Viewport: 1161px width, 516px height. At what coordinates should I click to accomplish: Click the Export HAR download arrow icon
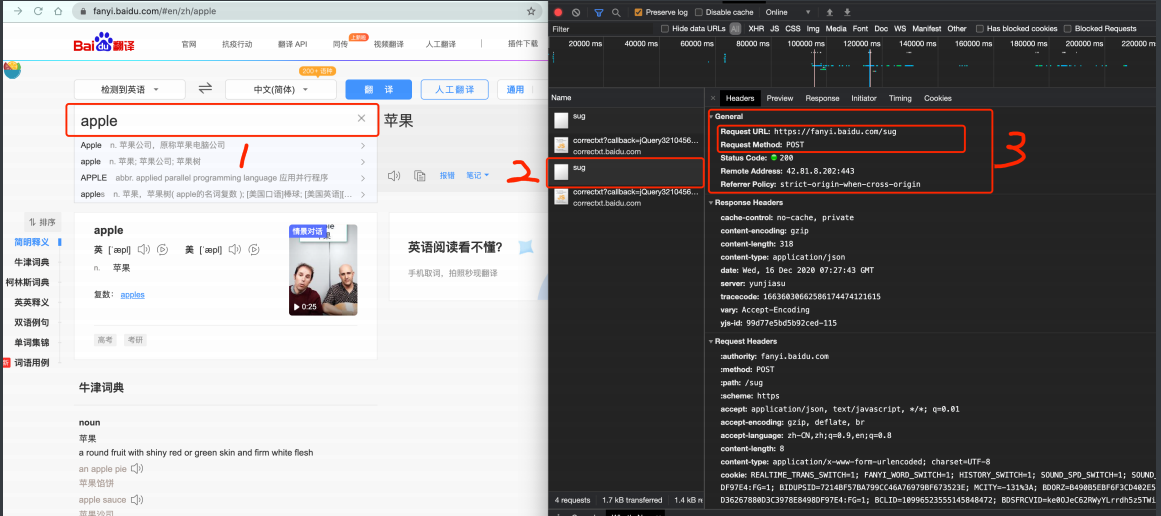848,12
